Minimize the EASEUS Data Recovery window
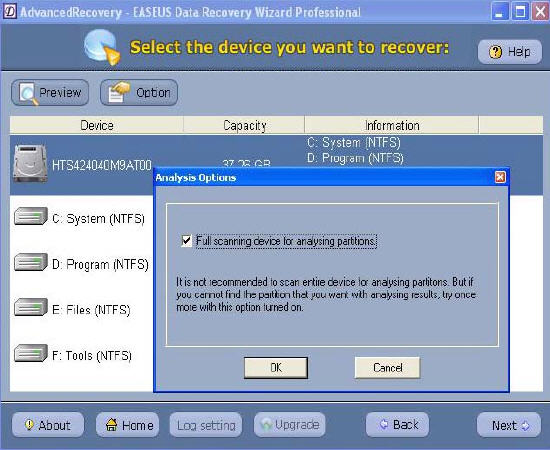 tap(499, 12)
